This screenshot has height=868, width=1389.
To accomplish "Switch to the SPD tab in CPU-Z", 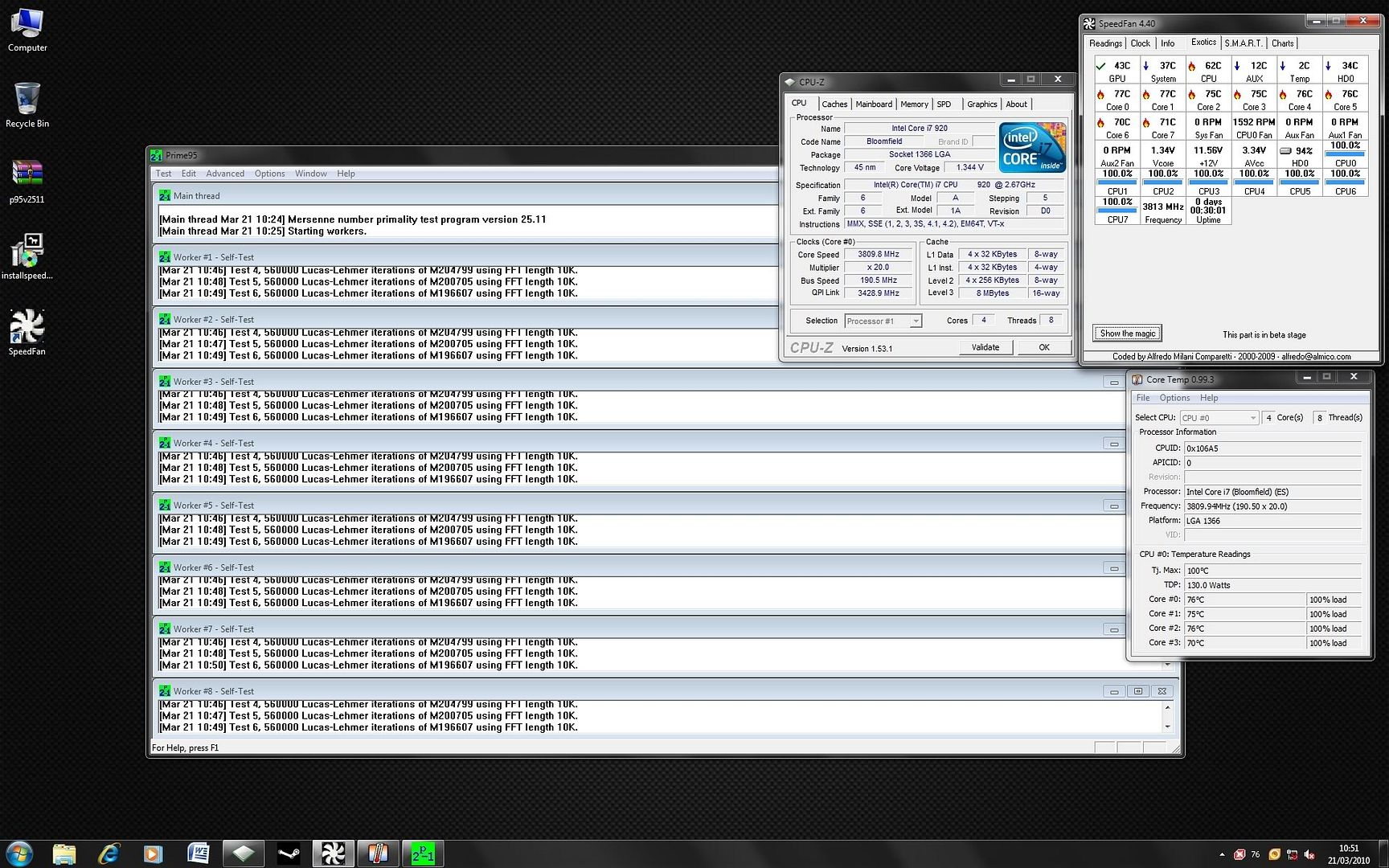I will click(944, 104).
